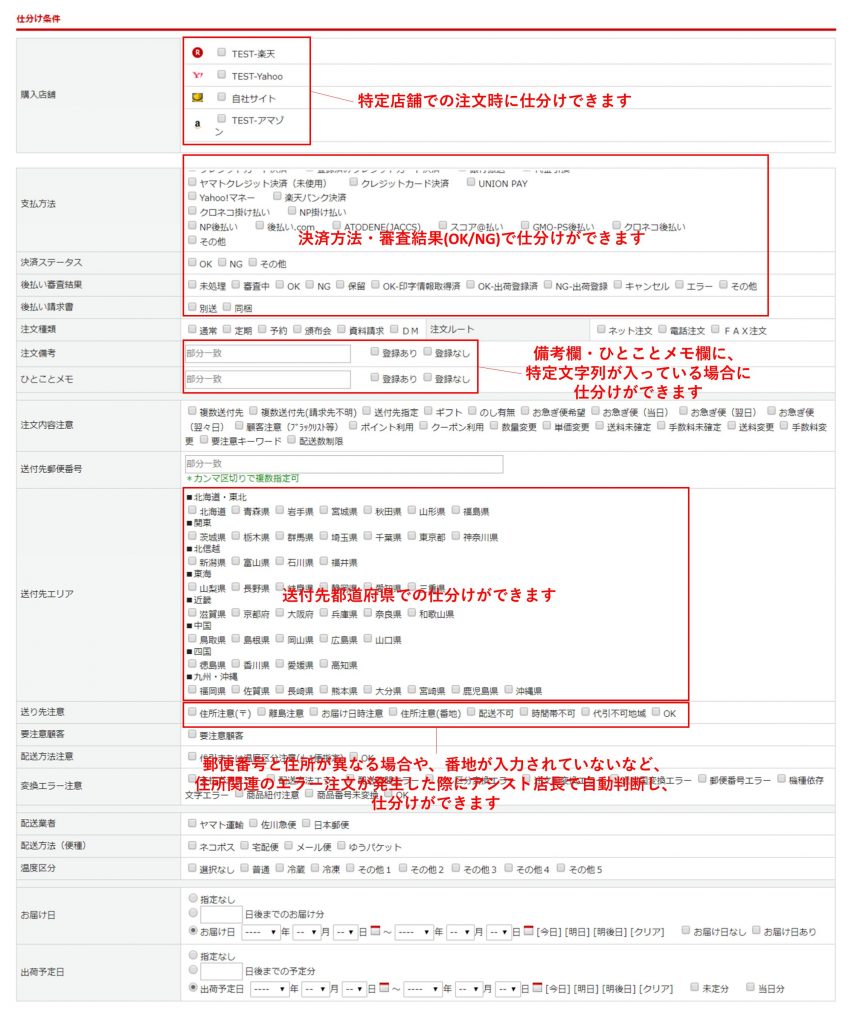This screenshot has height=1024, width=854.
Task: Select the 東京都 prefecture checkbox
Action: (412, 536)
